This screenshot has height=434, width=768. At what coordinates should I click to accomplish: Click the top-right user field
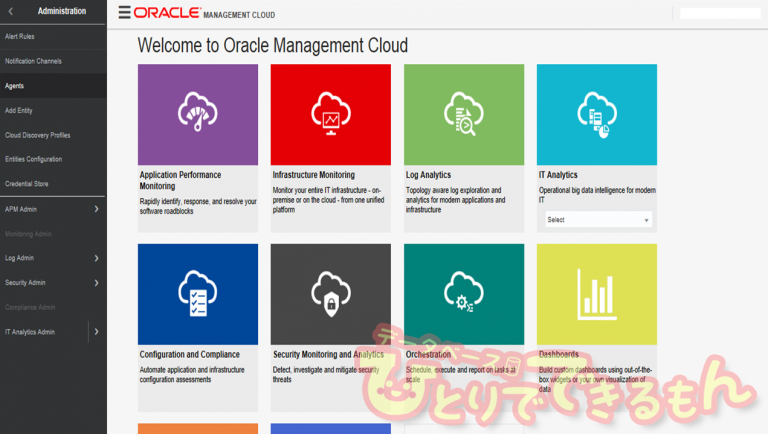pyautogui.click(x=720, y=13)
